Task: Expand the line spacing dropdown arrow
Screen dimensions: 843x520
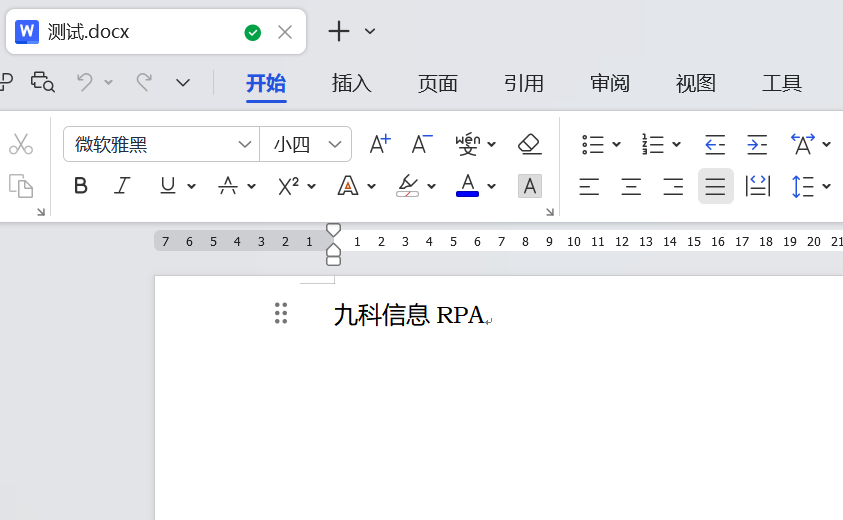Action: pos(827,186)
